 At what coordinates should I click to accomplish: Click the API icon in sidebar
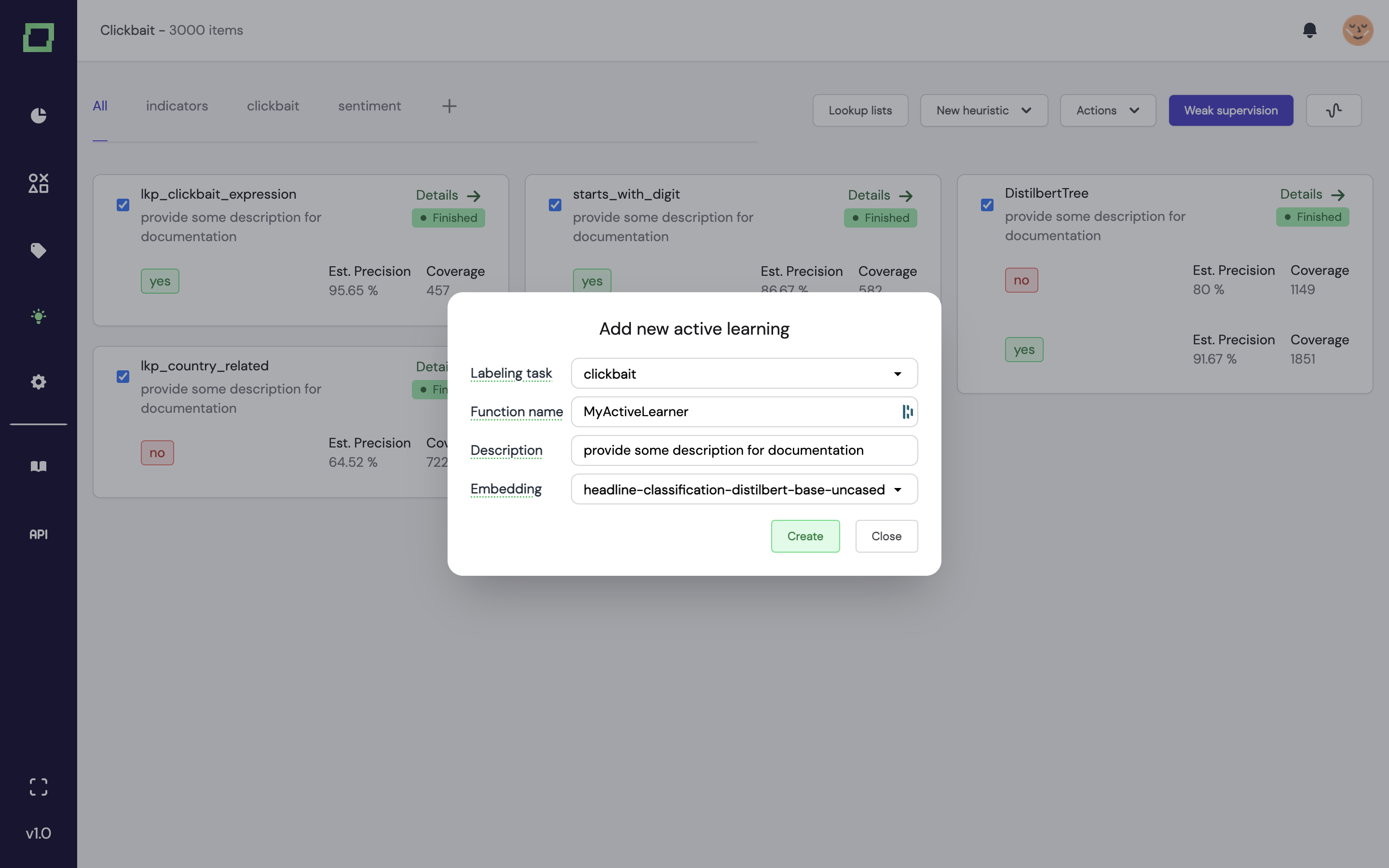[39, 534]
